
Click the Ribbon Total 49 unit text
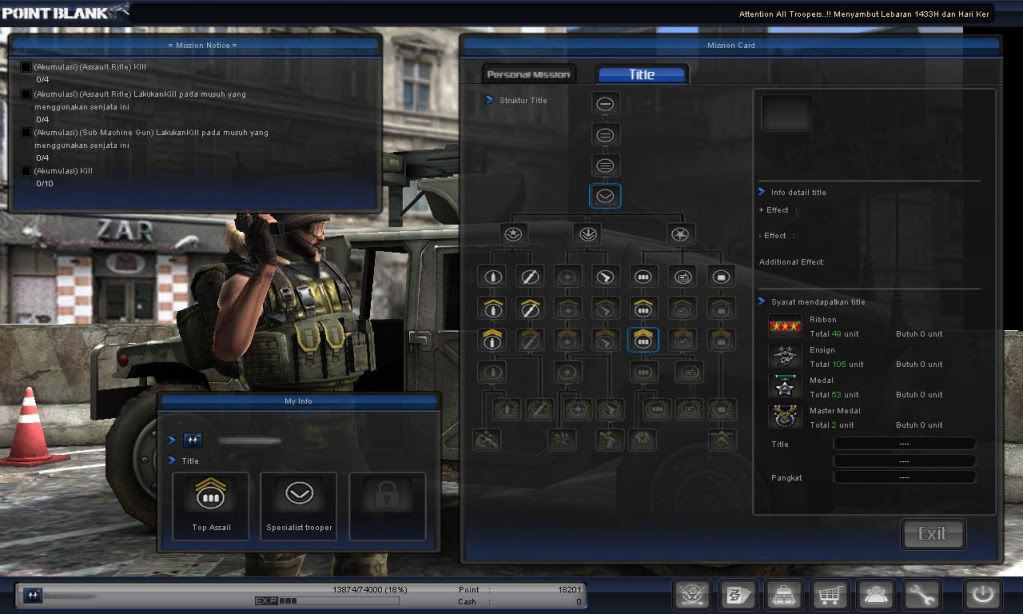(x=834, y=333)
